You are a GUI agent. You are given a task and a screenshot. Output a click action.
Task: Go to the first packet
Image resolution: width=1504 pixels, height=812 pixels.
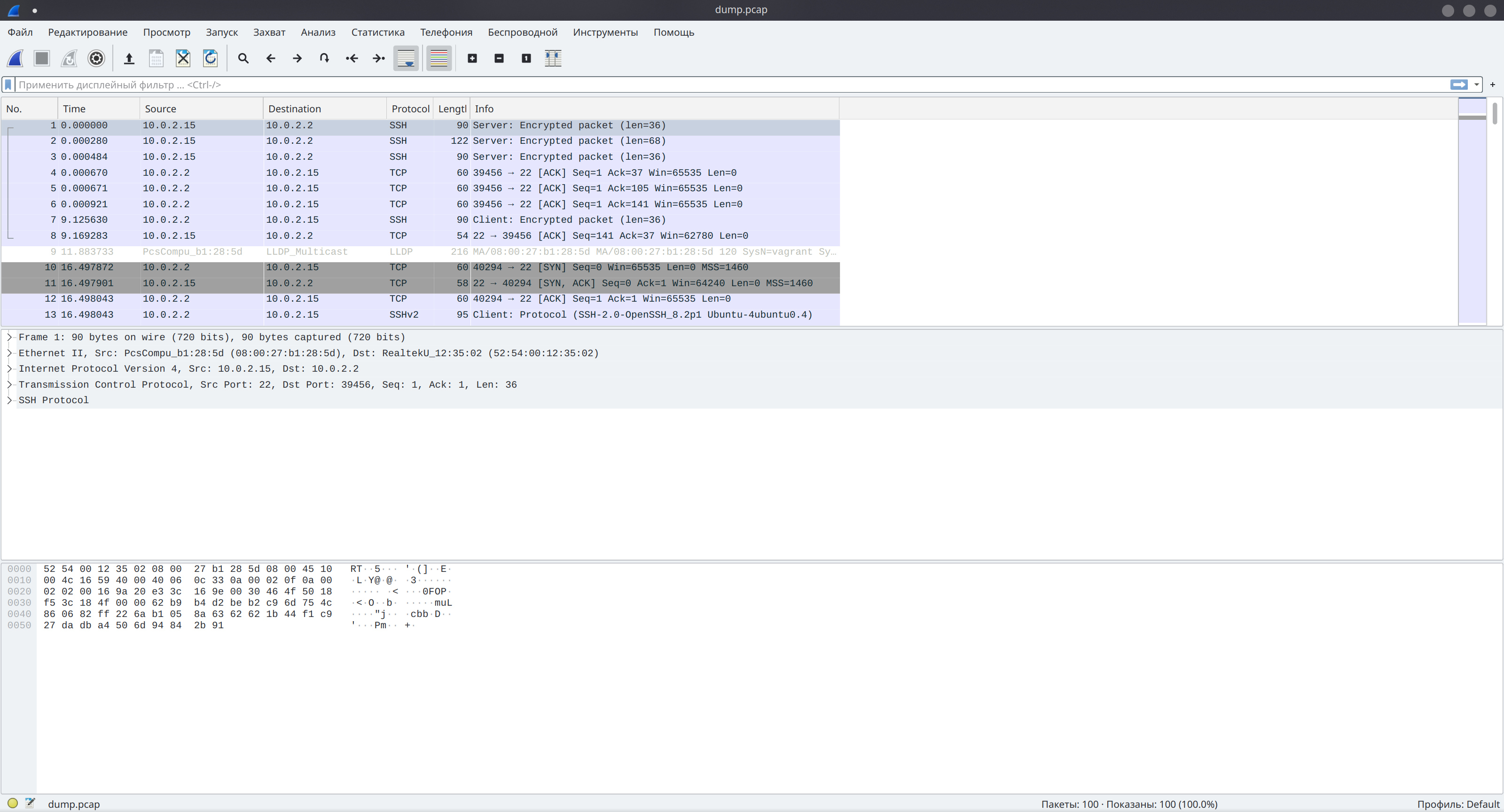click(x=352, y=58)
